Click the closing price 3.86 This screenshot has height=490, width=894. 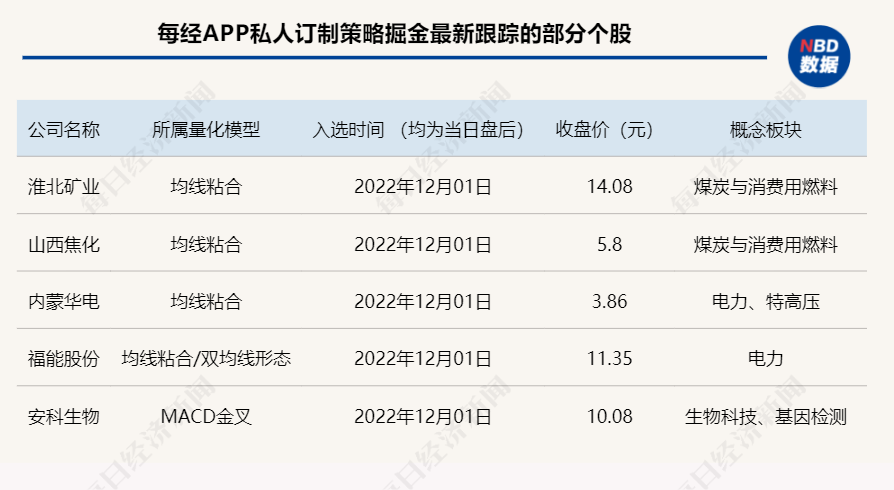click(x=609, y=301)
